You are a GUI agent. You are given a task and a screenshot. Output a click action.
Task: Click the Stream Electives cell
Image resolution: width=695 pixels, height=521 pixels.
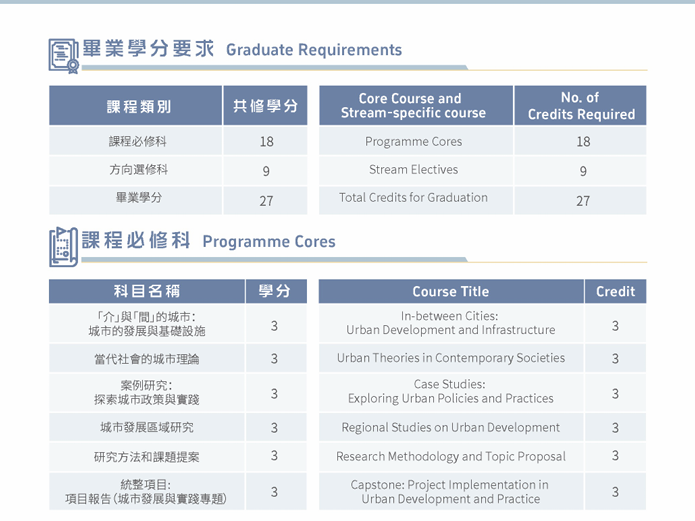click(x=416, y=170)
